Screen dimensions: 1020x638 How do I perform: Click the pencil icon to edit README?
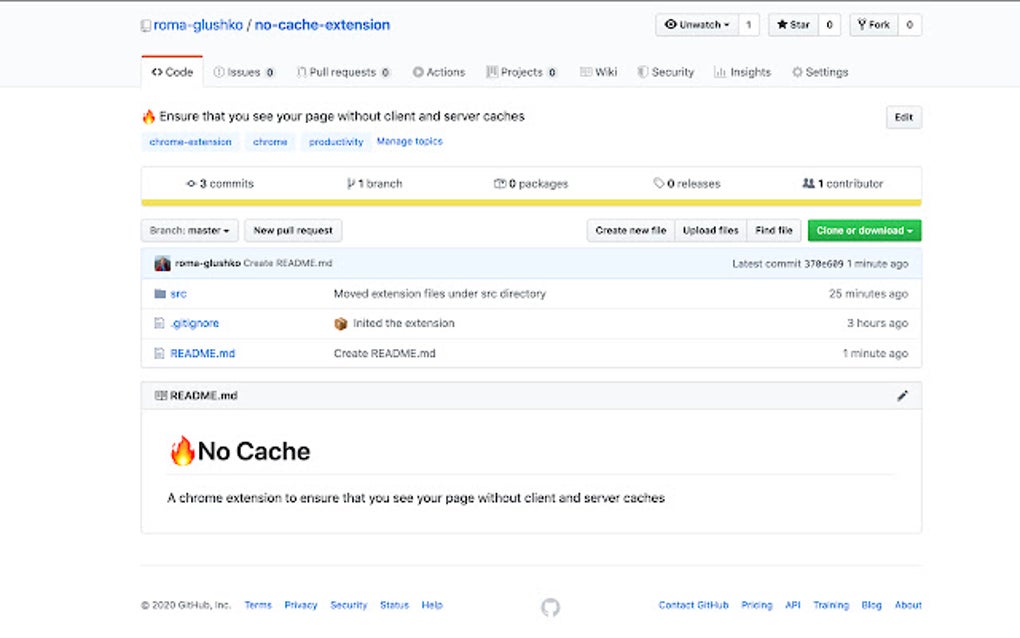[x=903, y=395]
